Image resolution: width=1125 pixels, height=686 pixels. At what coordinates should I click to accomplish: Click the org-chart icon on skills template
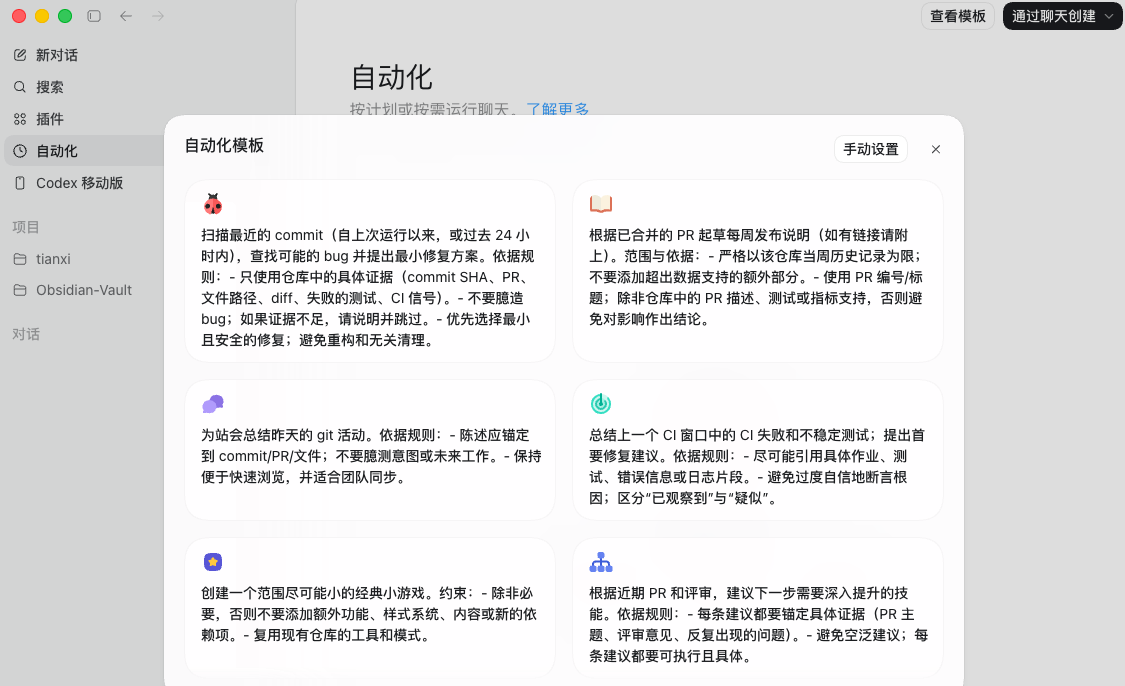(x=601, y=562)
